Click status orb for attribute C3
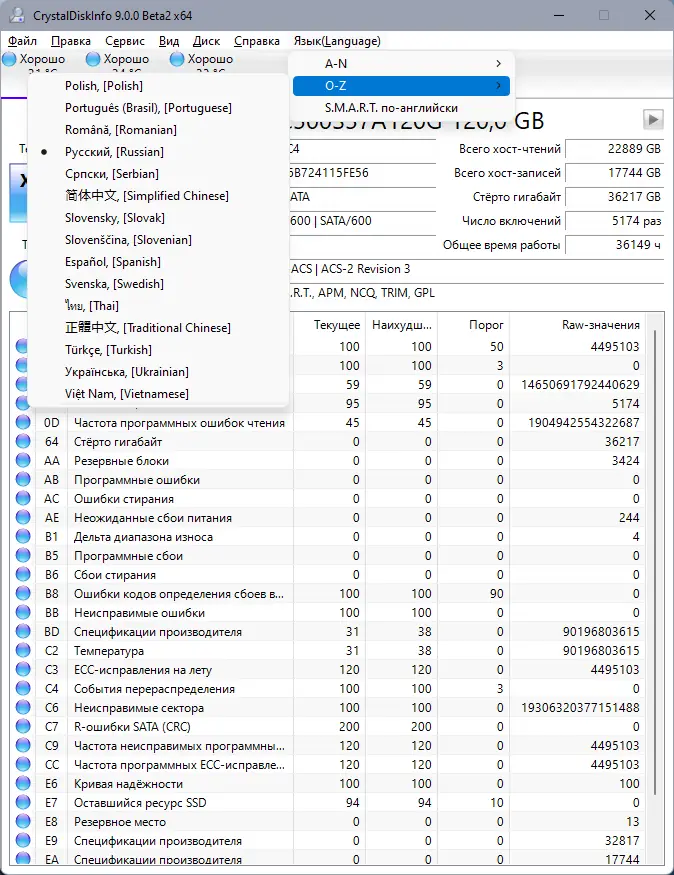674x875 pixels. (23, 669)
